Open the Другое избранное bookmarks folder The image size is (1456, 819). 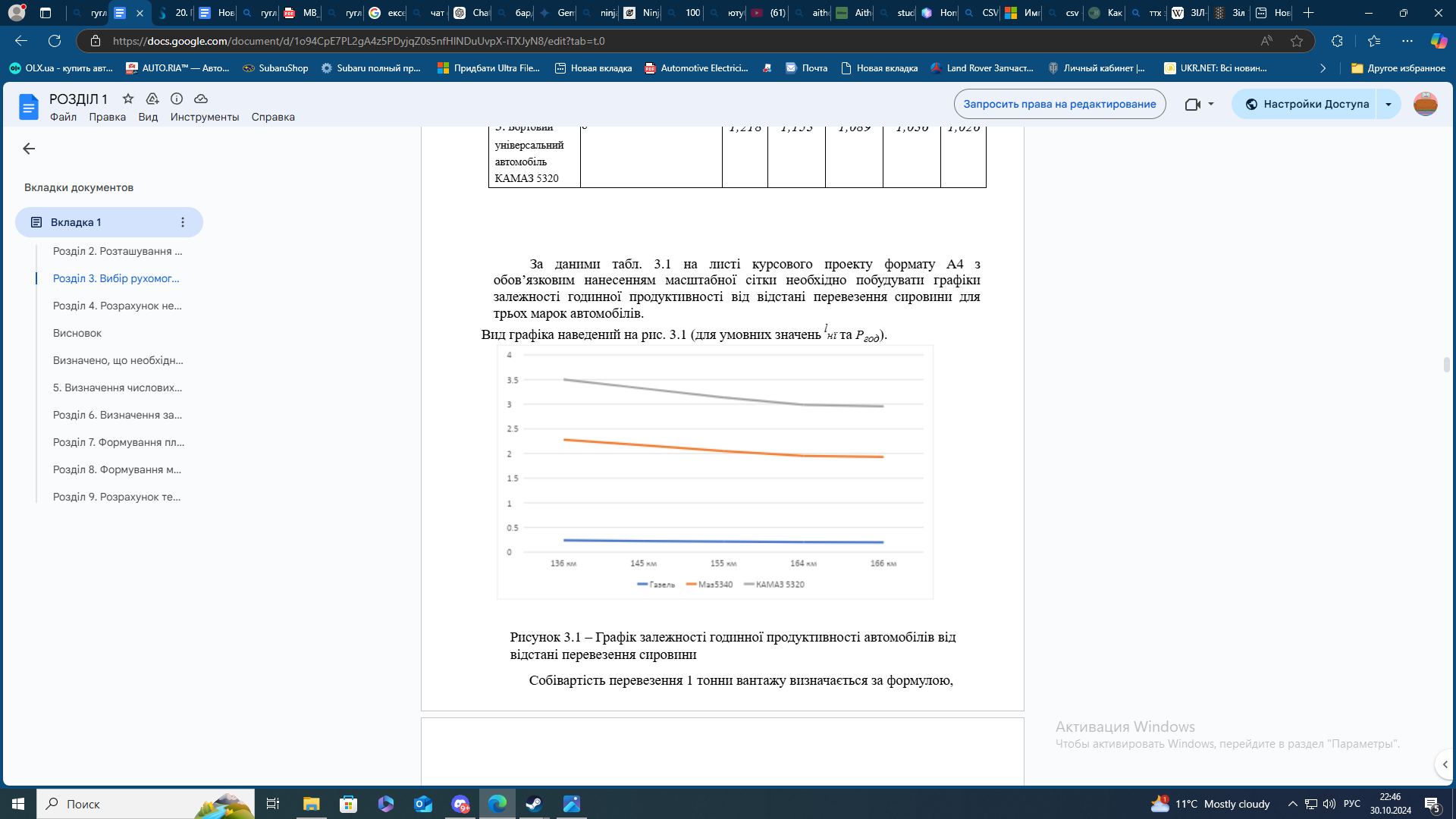point(1398,68)
